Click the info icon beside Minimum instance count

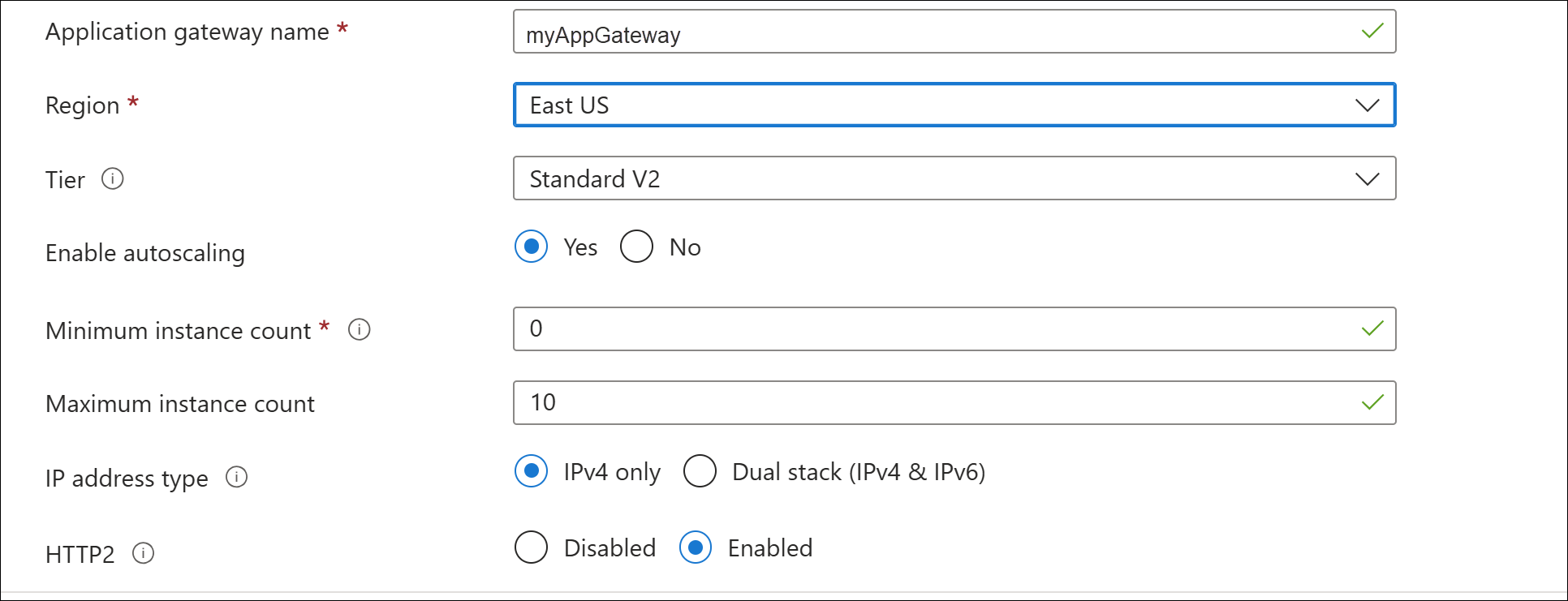click(360, 329)
